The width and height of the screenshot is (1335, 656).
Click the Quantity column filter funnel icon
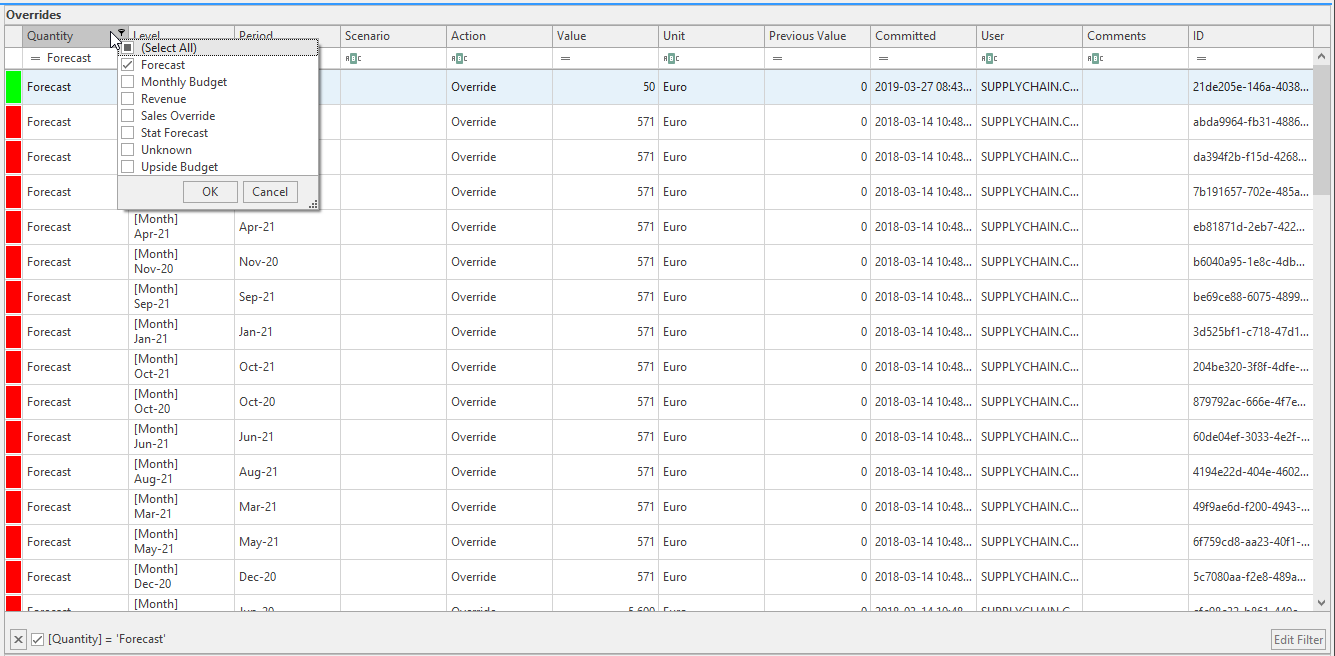pyautogui.click(x=121, y=34)
